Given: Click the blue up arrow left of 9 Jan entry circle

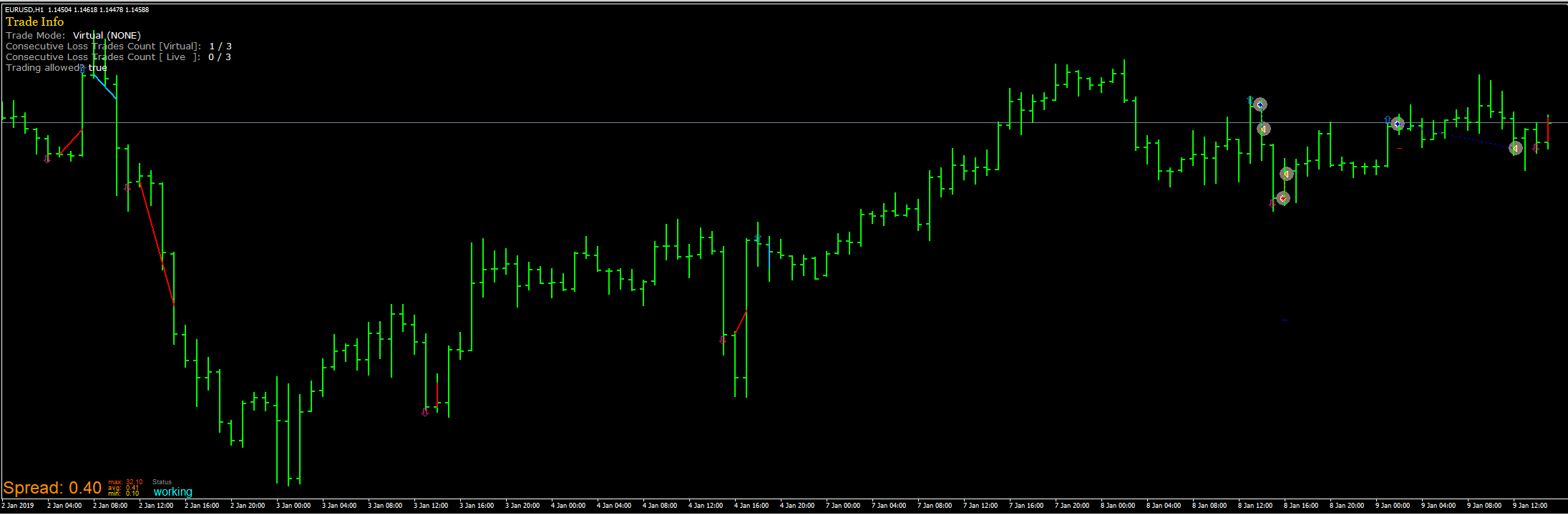Looking at the screenshot, I should pyautogui.click(x=1388, y=120).
